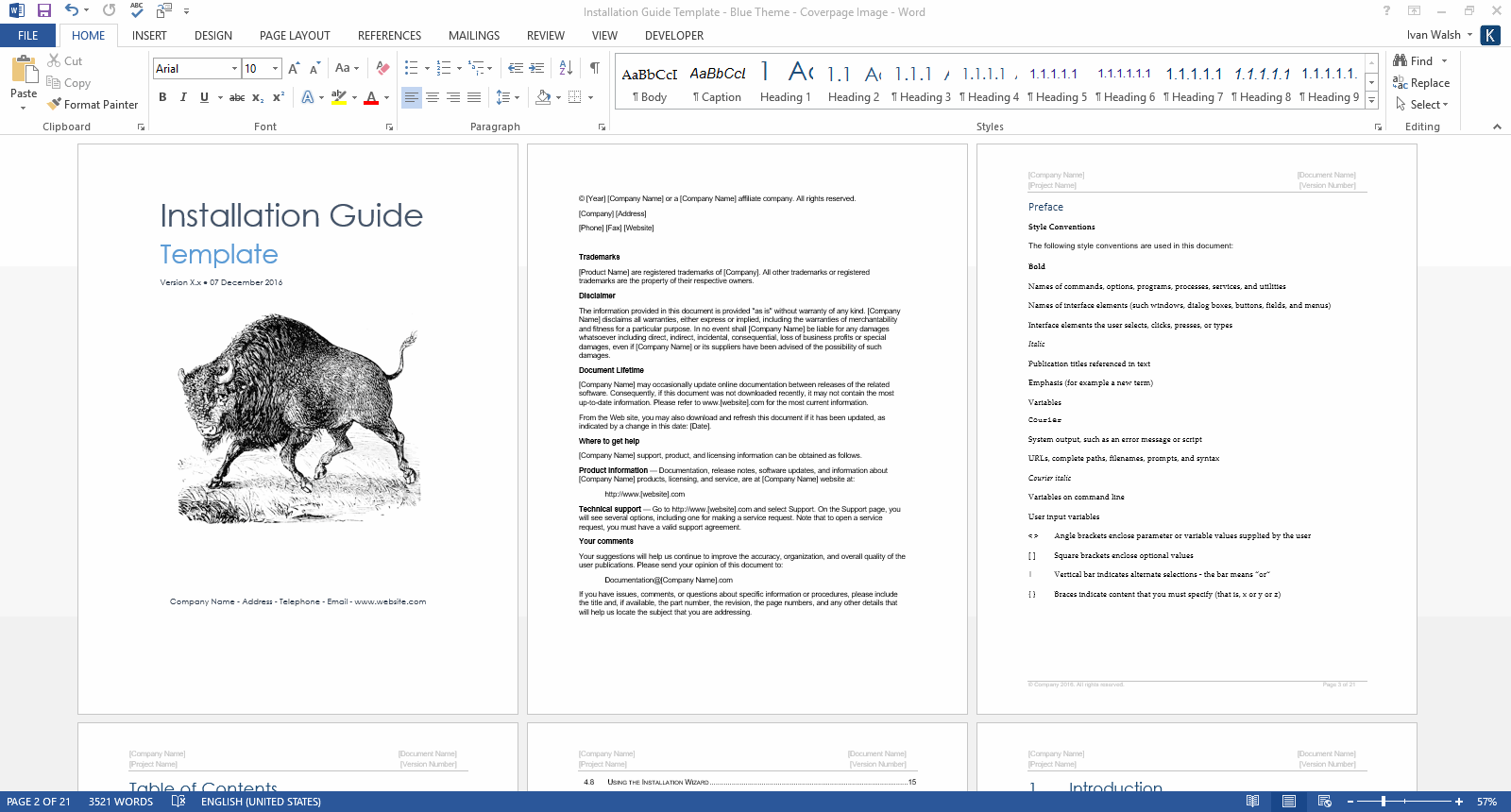This screenshot has height=812, width=1511.
Task: Click PAGE 2 OF 21 indicator
Action: (38, 802)
